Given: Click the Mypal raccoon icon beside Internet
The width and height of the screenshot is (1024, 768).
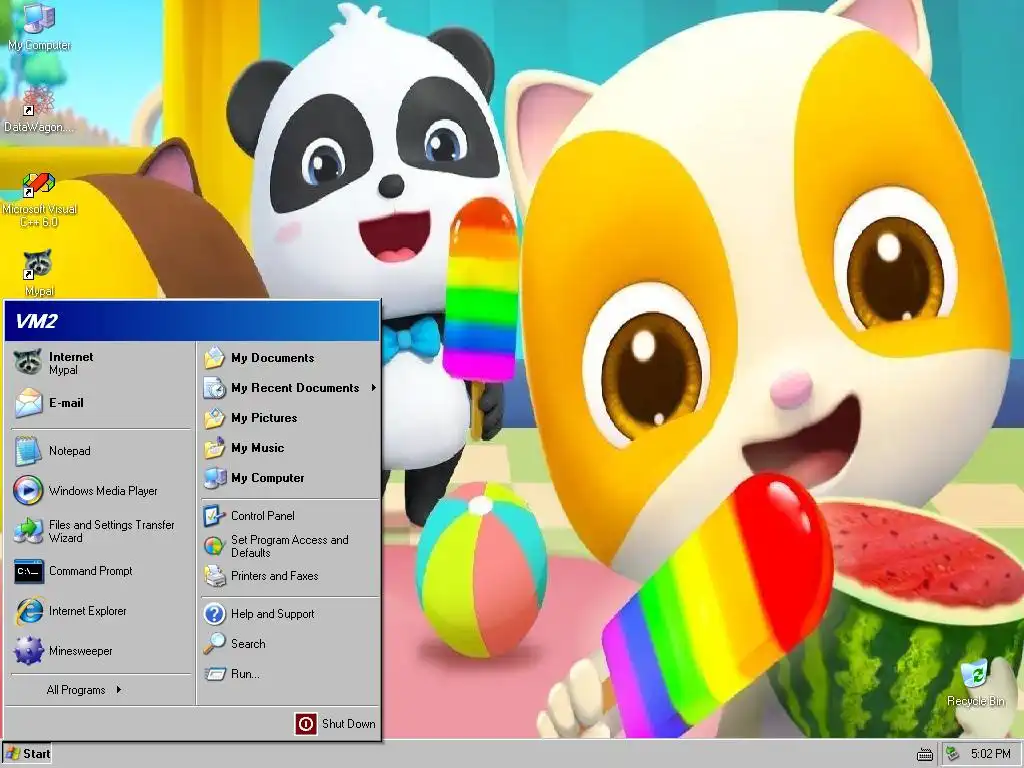Looking at the screenshot, I should (28, 362).
